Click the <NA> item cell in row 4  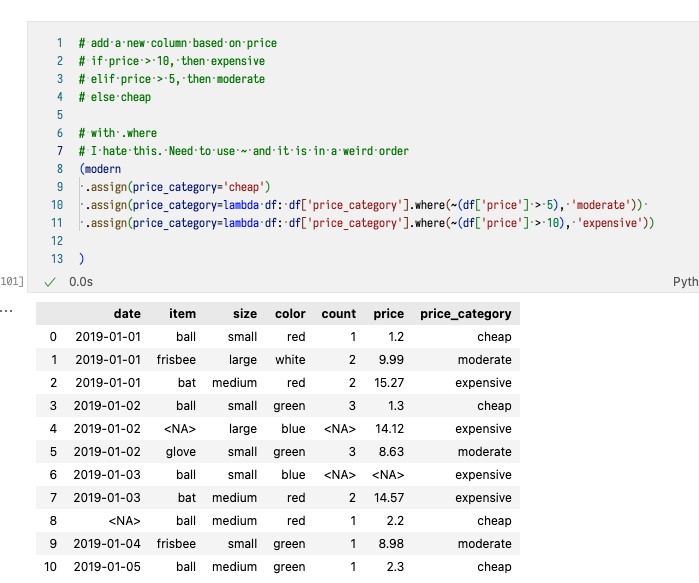click(x=180, y=429)
